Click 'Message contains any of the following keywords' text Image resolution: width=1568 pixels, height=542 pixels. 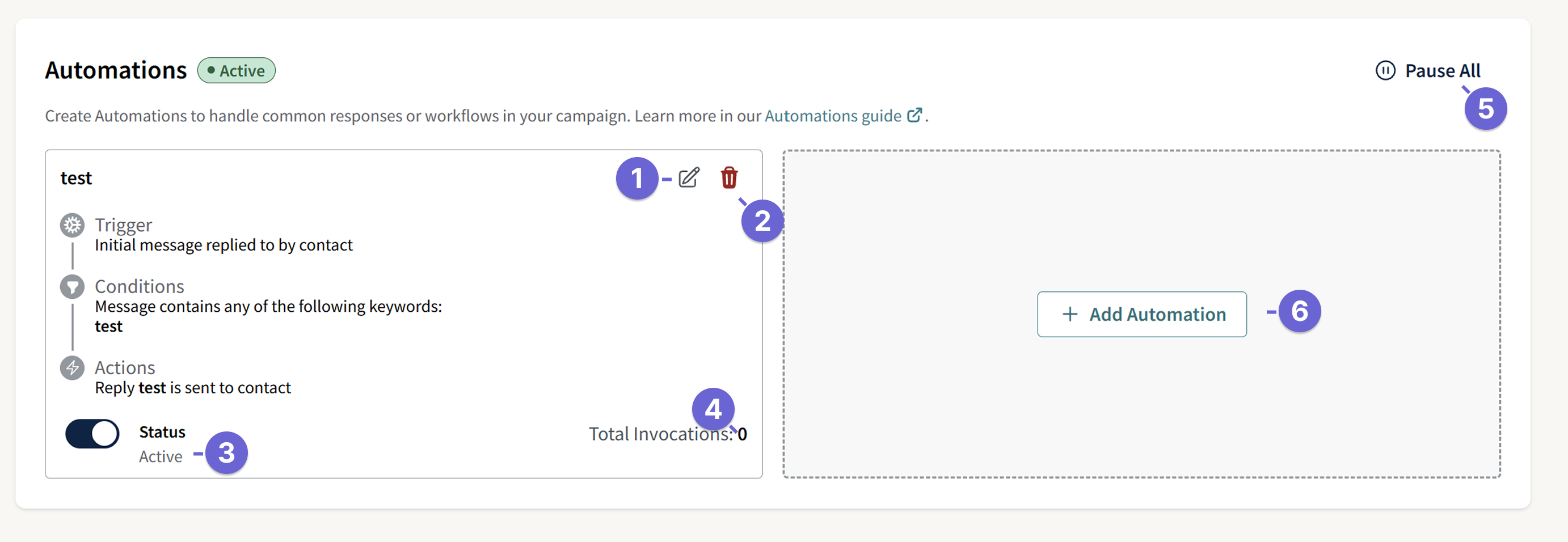point(268,307)
